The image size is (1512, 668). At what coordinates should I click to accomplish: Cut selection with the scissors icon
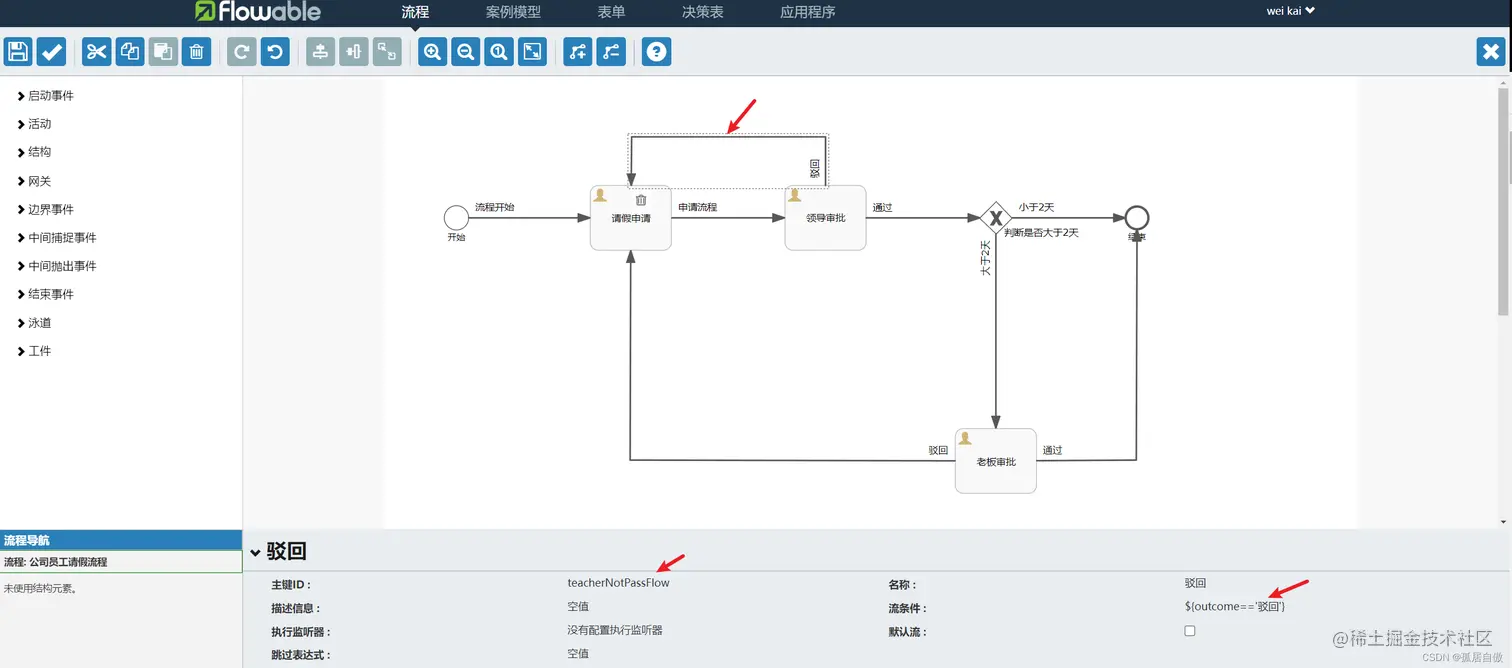click(97, 52)
